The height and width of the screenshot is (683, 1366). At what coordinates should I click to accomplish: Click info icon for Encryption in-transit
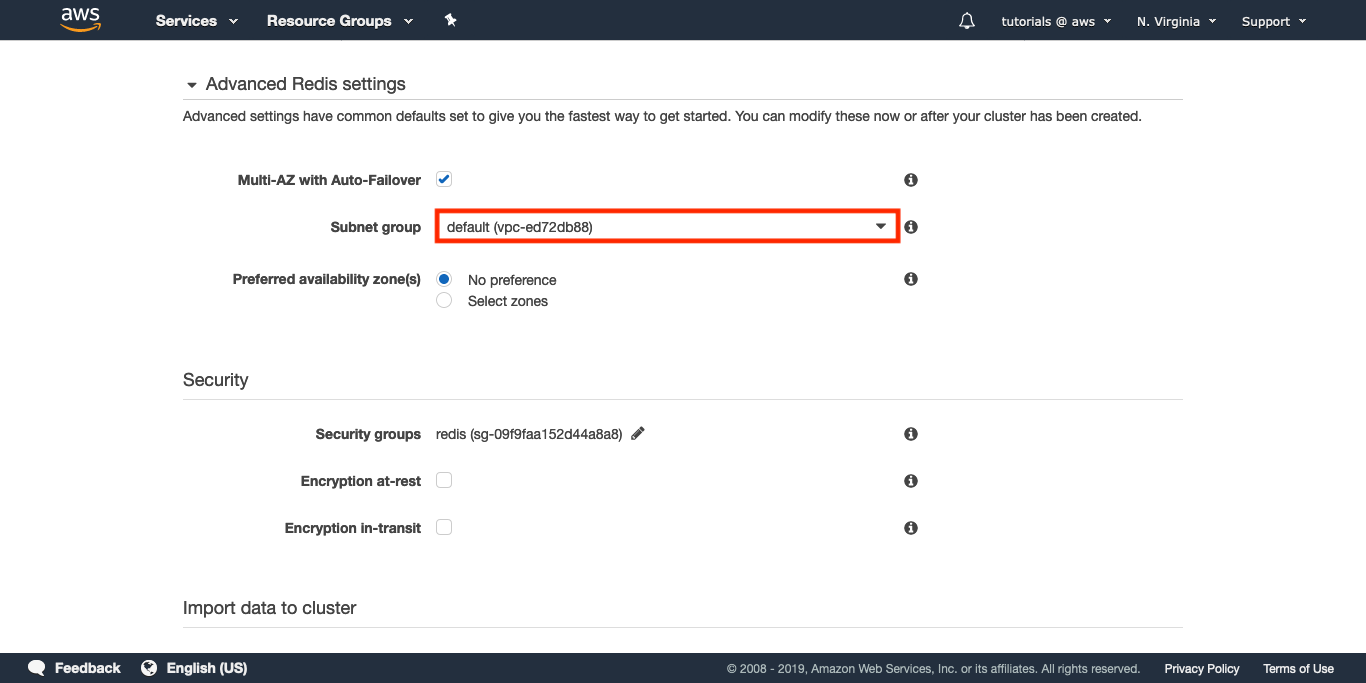point(911,528)
